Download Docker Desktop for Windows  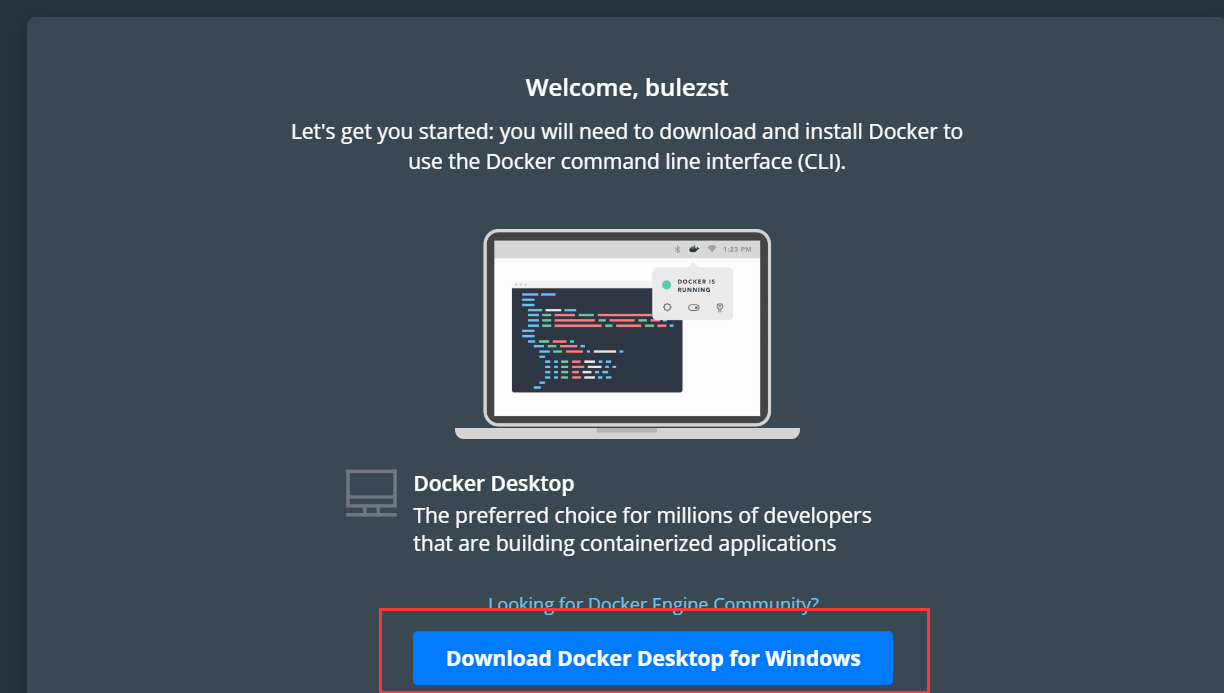[653, 658]
